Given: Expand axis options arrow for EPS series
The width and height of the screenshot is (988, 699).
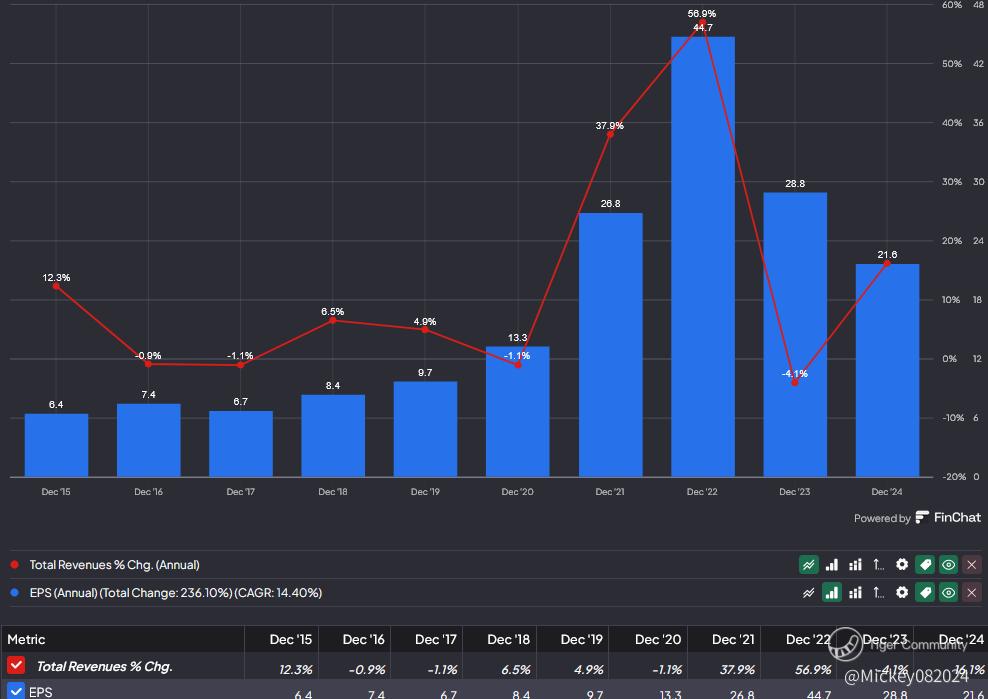Looking at the screenshot, I should (879, 593).
